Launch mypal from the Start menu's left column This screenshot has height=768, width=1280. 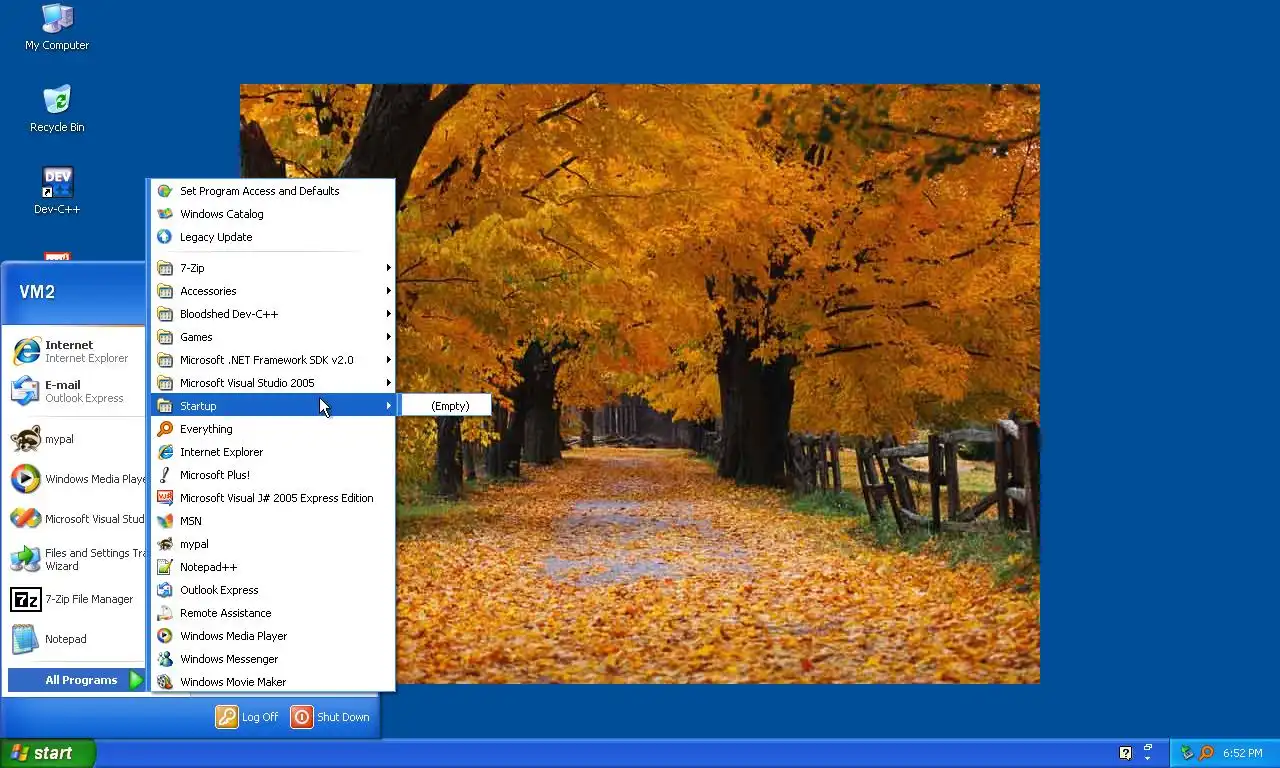76,439
